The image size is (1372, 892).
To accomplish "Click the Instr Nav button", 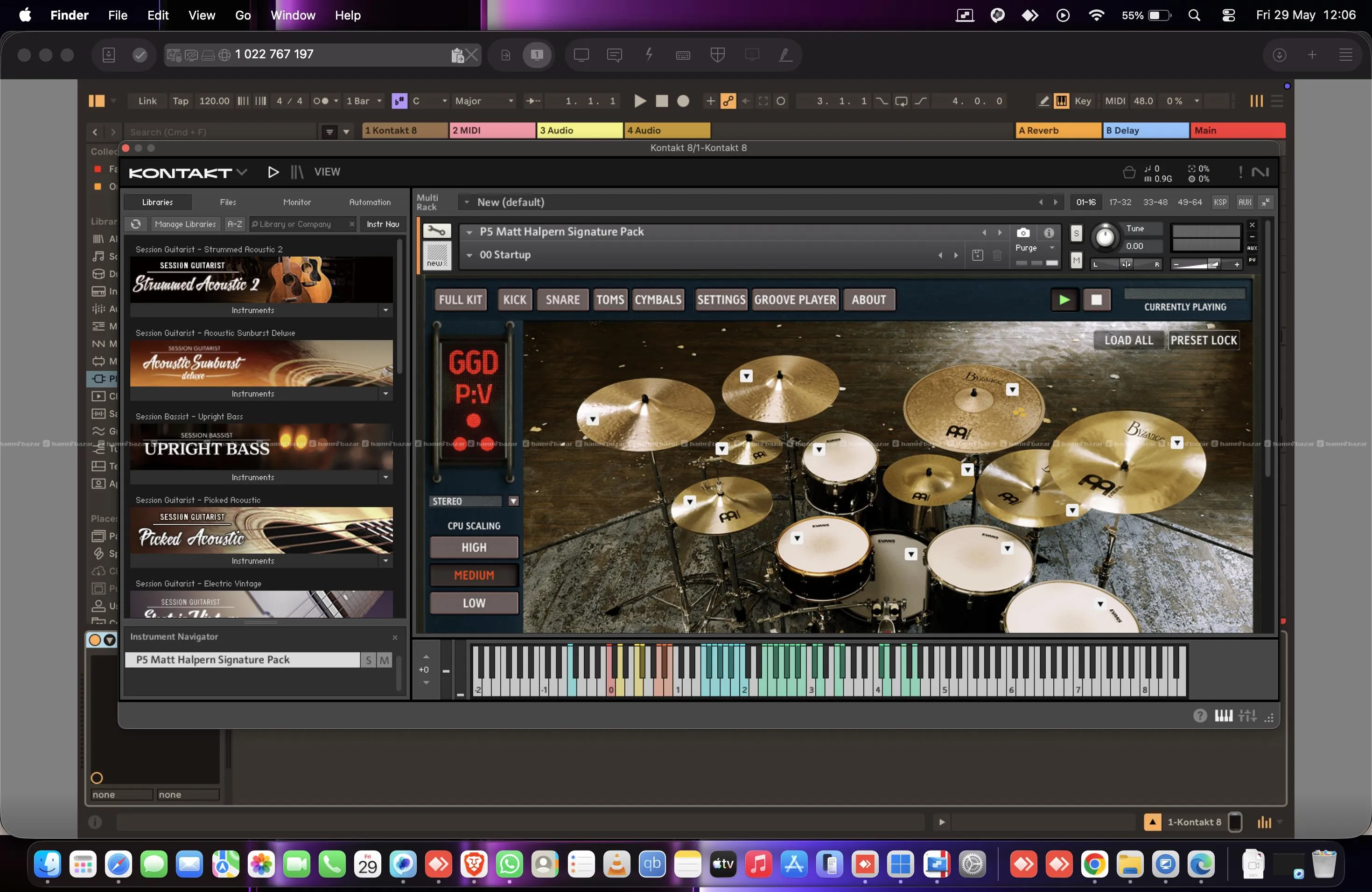I will (383, 223).
